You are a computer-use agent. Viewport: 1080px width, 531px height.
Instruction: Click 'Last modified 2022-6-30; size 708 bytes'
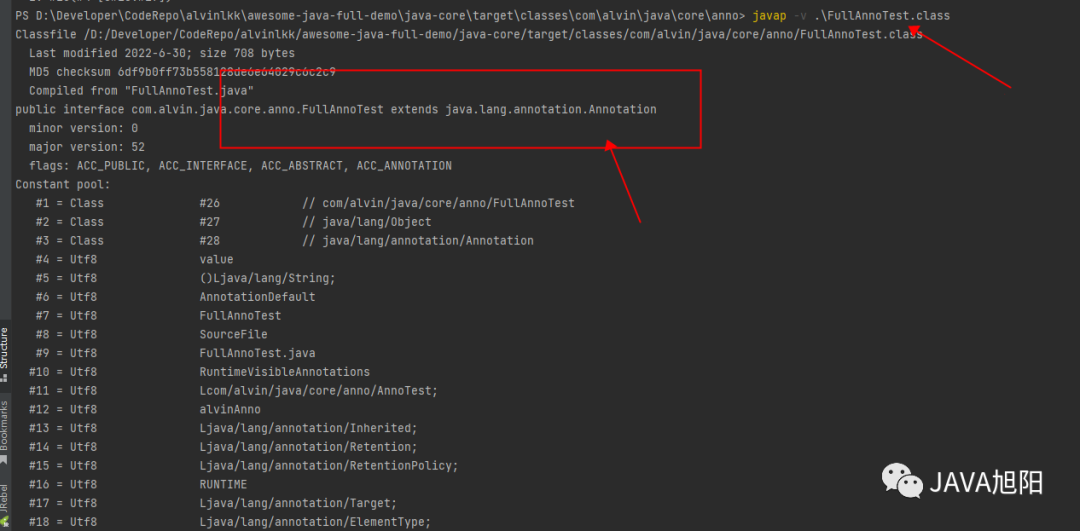coord(162,53)
